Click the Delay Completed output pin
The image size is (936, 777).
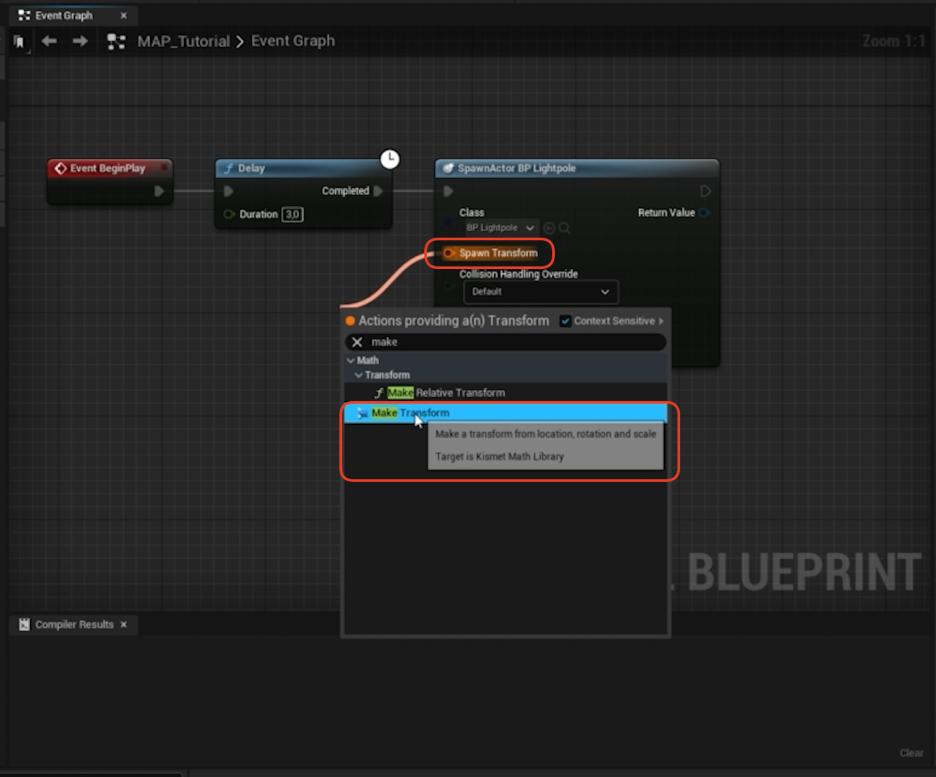click(378, 191)
